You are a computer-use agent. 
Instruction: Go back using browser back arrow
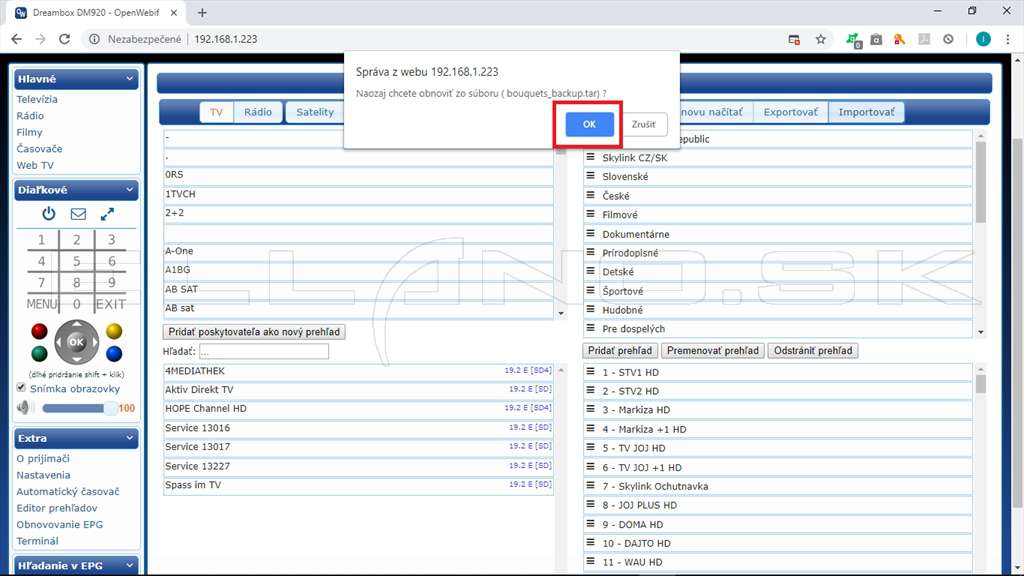[x=17, y=39]
